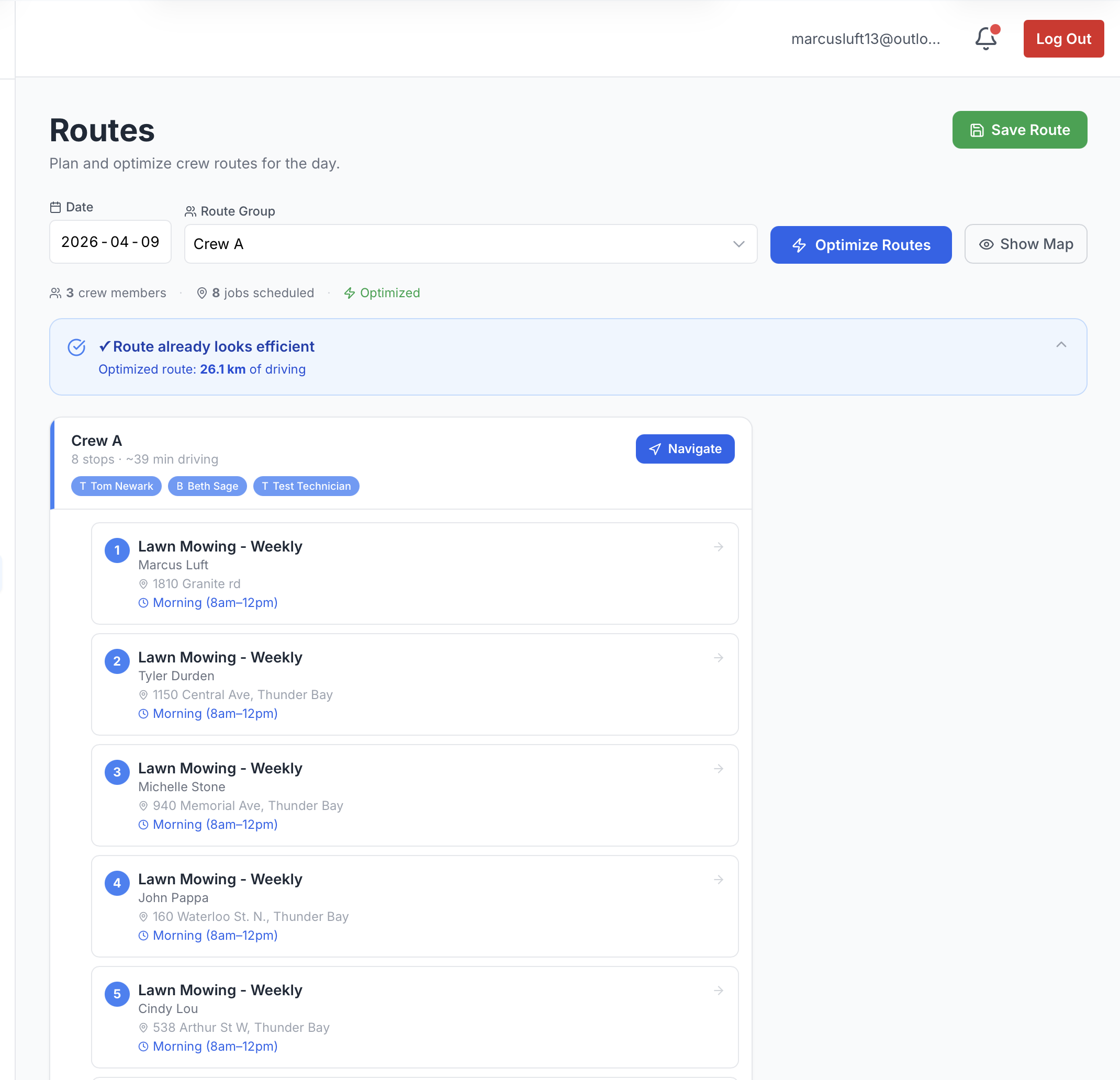
Task: Click stop number 4 badge
Action: [x=117, y=883]
